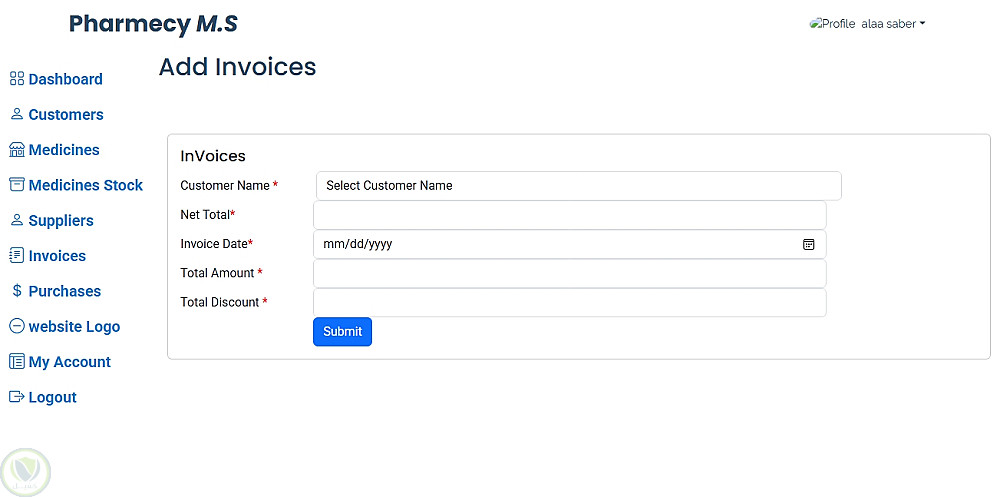1000x497 pixels.
Task: Click the Medicines Stock archive icon
Action: click(16, 185)
